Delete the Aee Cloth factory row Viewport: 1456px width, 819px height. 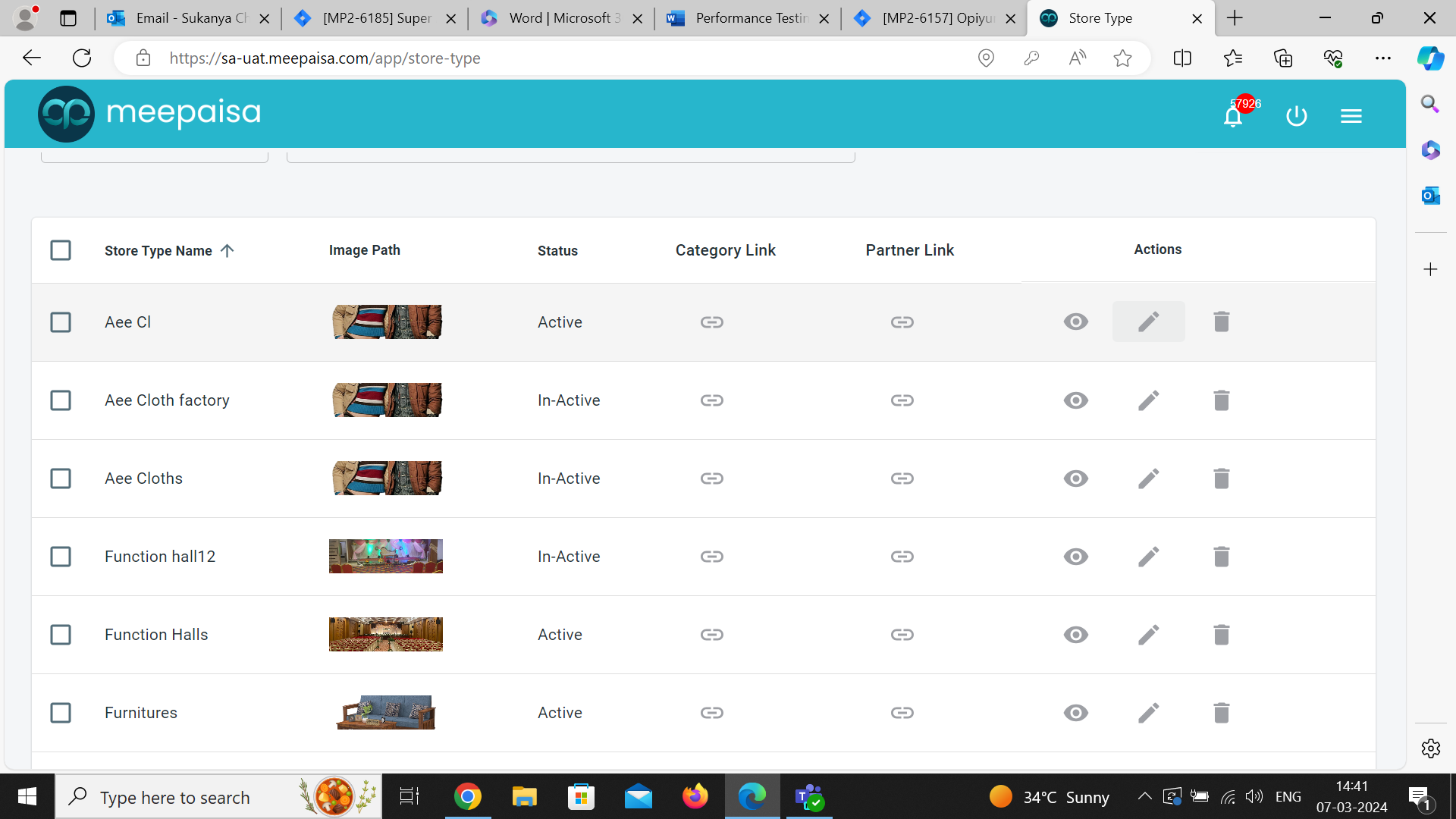point(1222,400)
